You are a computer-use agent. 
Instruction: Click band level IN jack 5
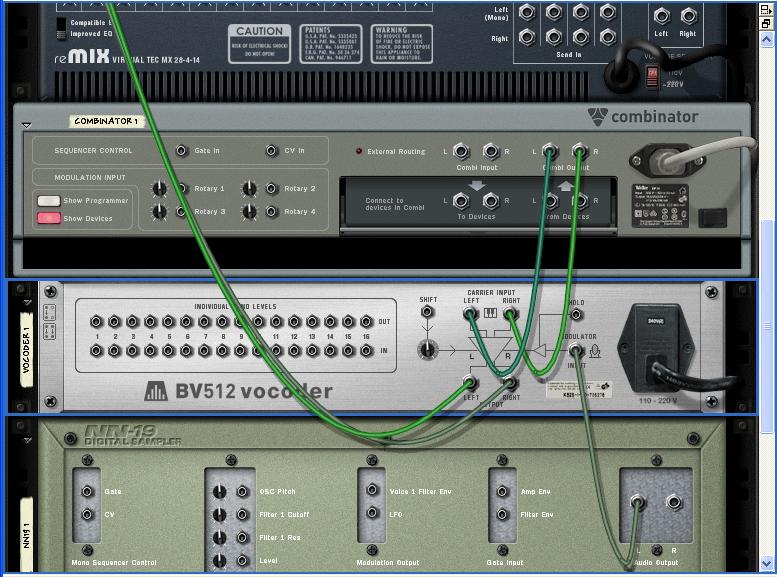(x=168, y=351)
